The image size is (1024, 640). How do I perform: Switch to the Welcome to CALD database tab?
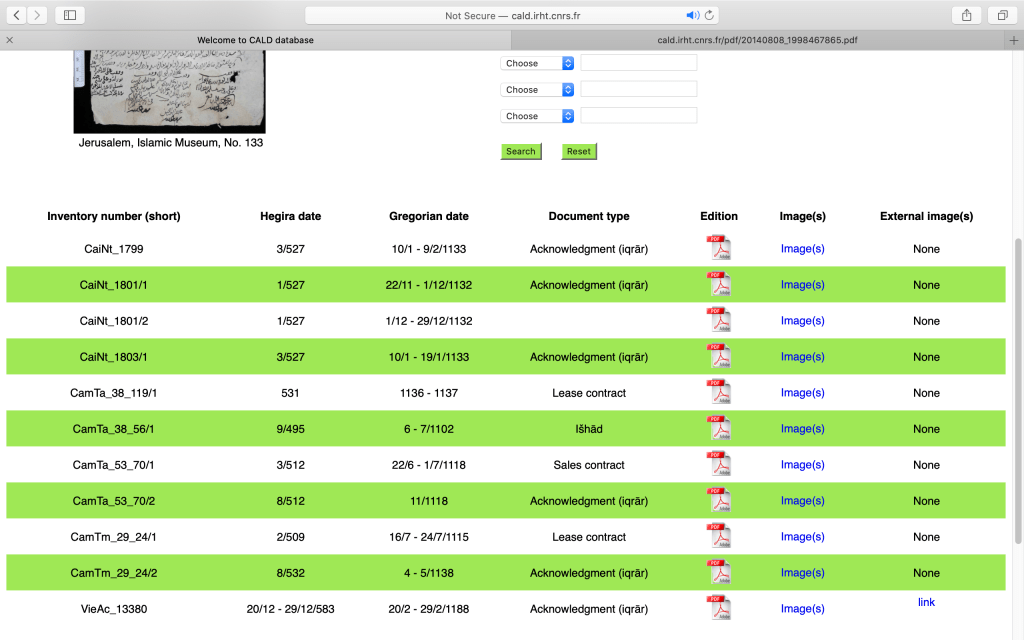tap(255, 40)
